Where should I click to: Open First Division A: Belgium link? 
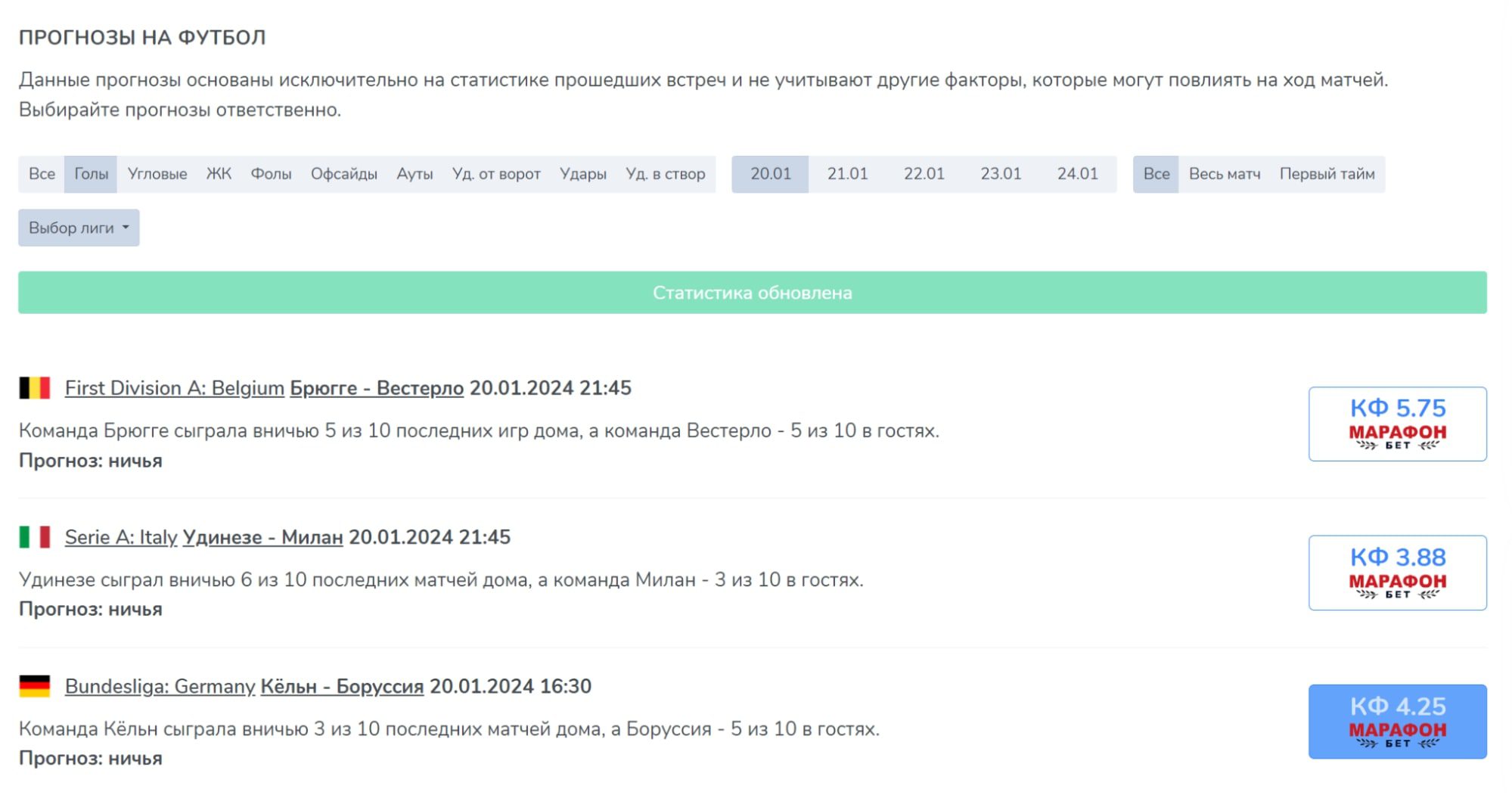coord(175,388)
